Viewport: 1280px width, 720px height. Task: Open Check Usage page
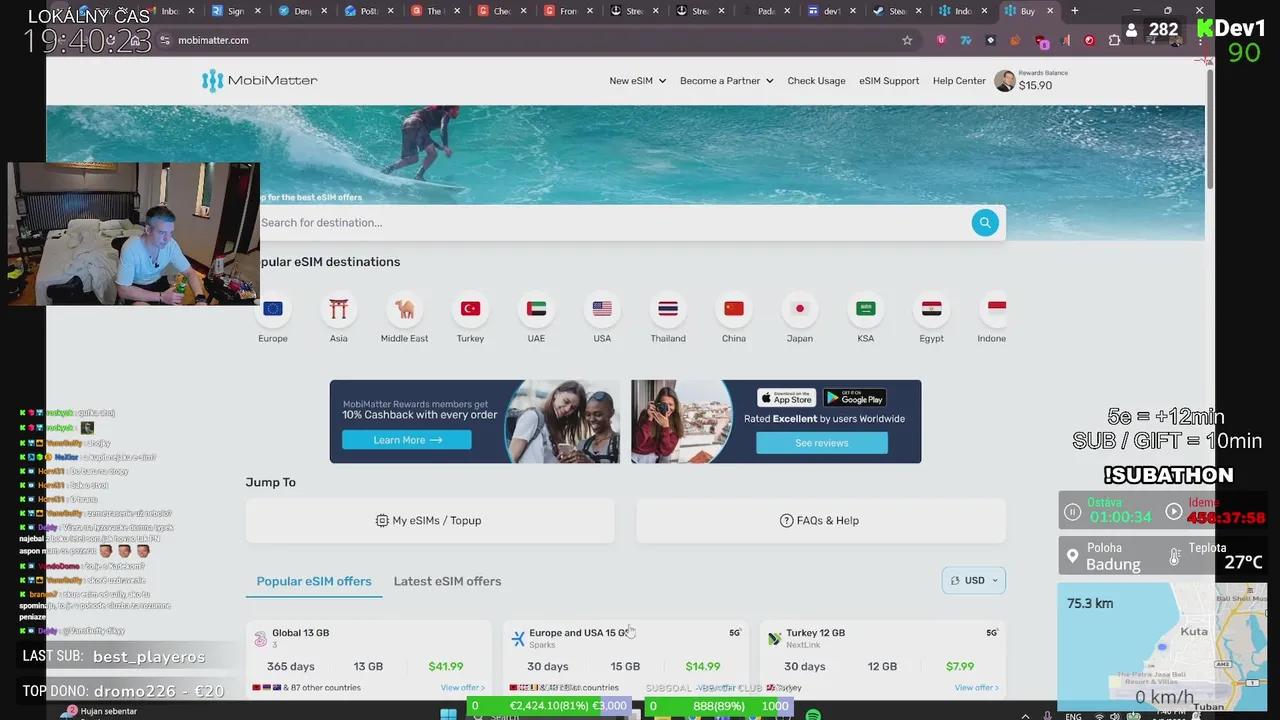[x=816, y=81]
